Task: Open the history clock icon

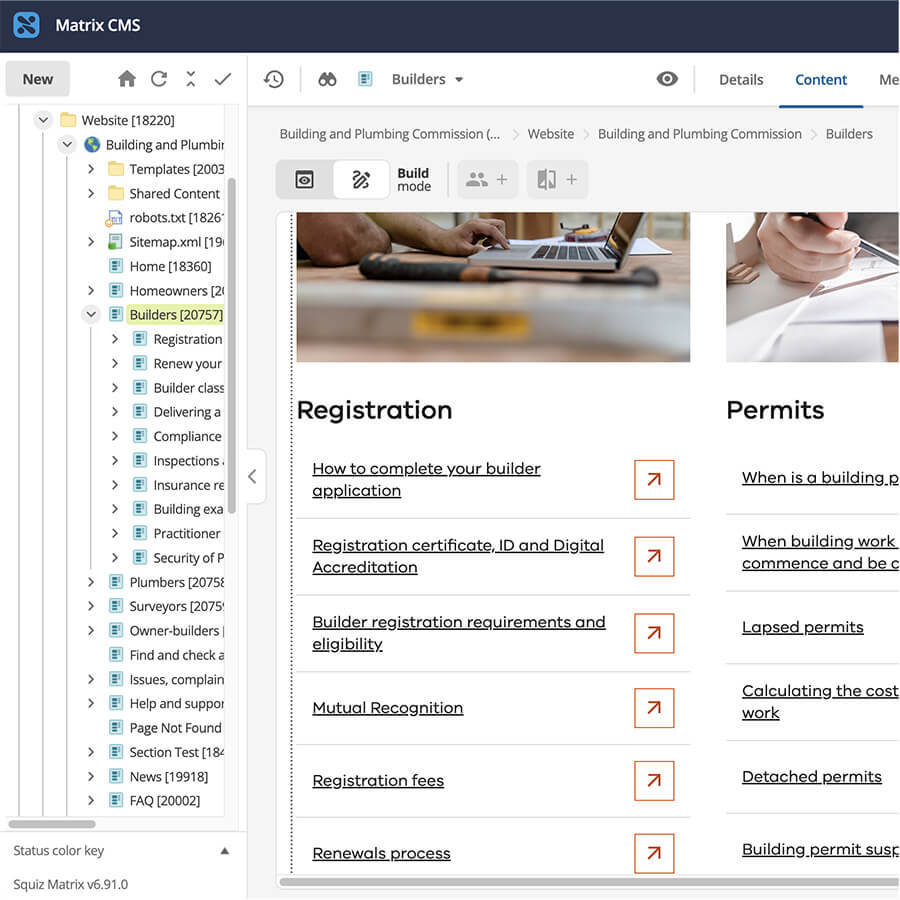Action: (x=274, y=79)
